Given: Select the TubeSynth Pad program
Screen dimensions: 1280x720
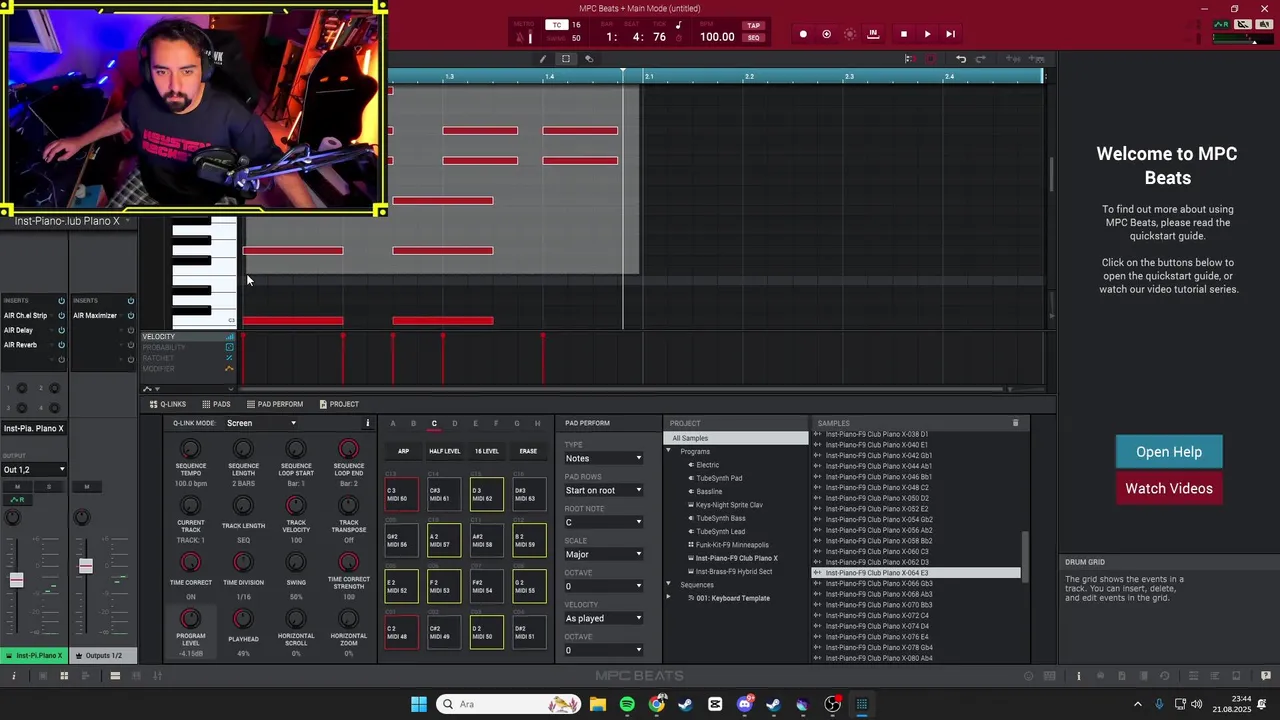Looking at the screenshot, I should click(x=719, y=478).
